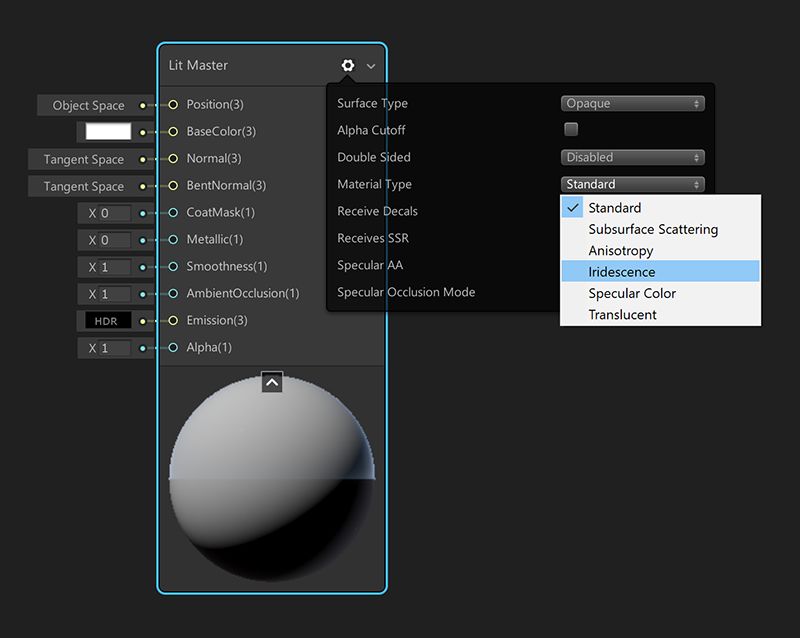Click the Alpha(1) input port
The image size is (800, 638).
pyautogui.click(x=173, y=348)
